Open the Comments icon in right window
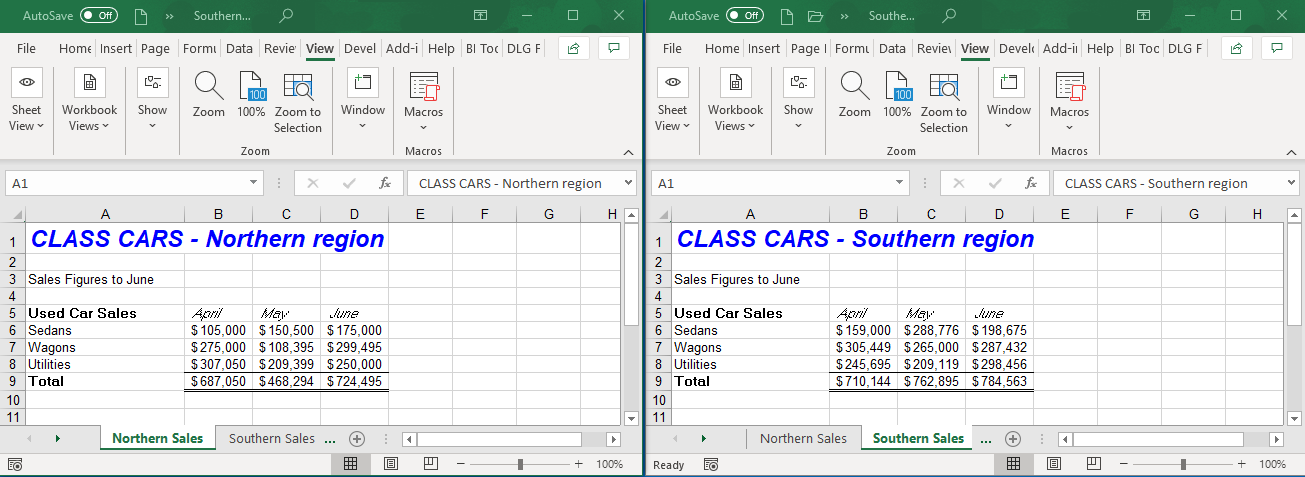The width and height of the screenshot is (1305, 477). point(1277,48)
